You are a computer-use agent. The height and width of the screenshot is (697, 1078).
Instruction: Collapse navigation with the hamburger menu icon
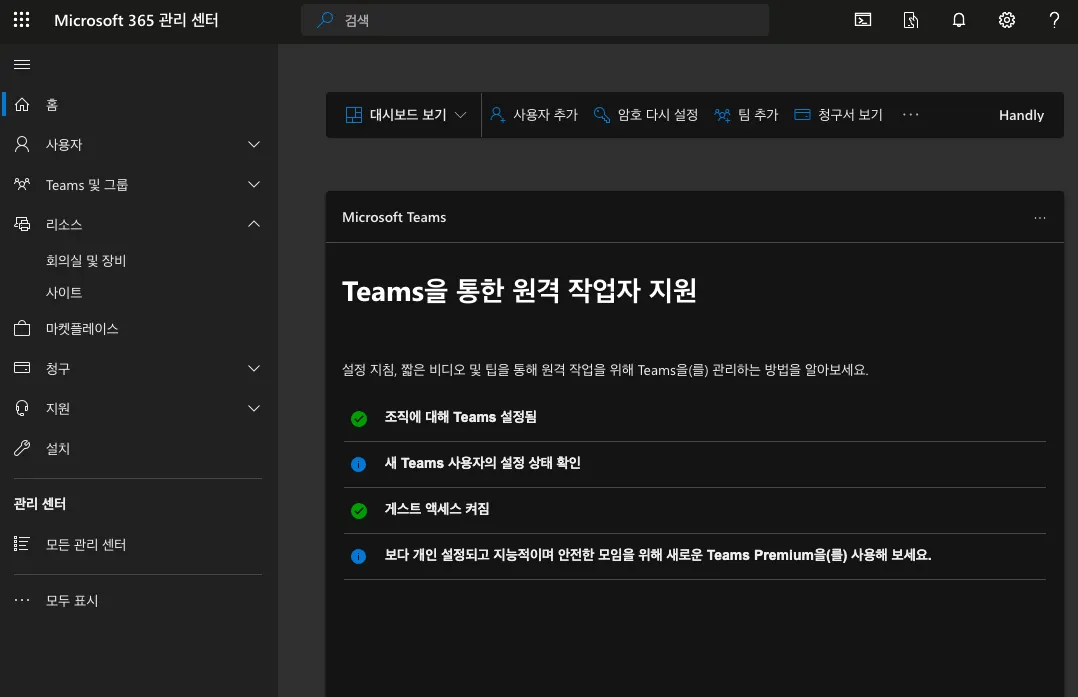click(x=22, y=65)
